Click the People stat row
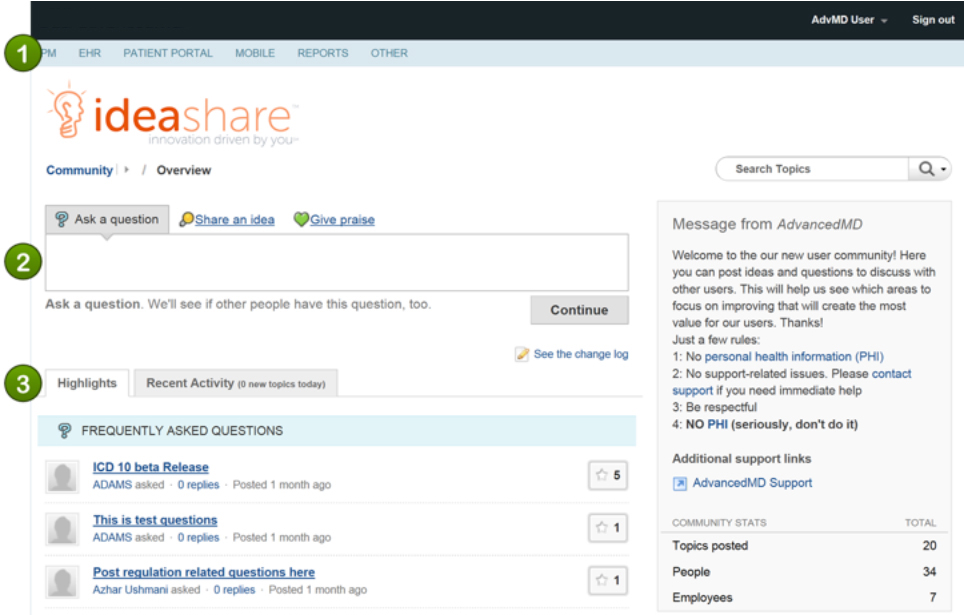964x615 pixels. tap(804, 572)
